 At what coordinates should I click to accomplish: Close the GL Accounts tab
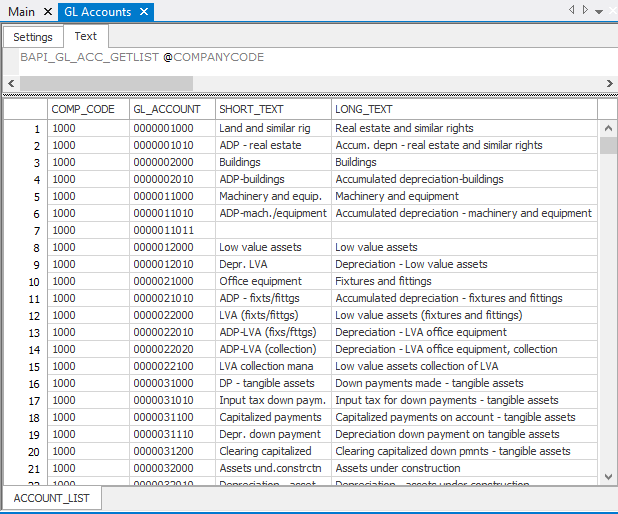coord(144,12)
